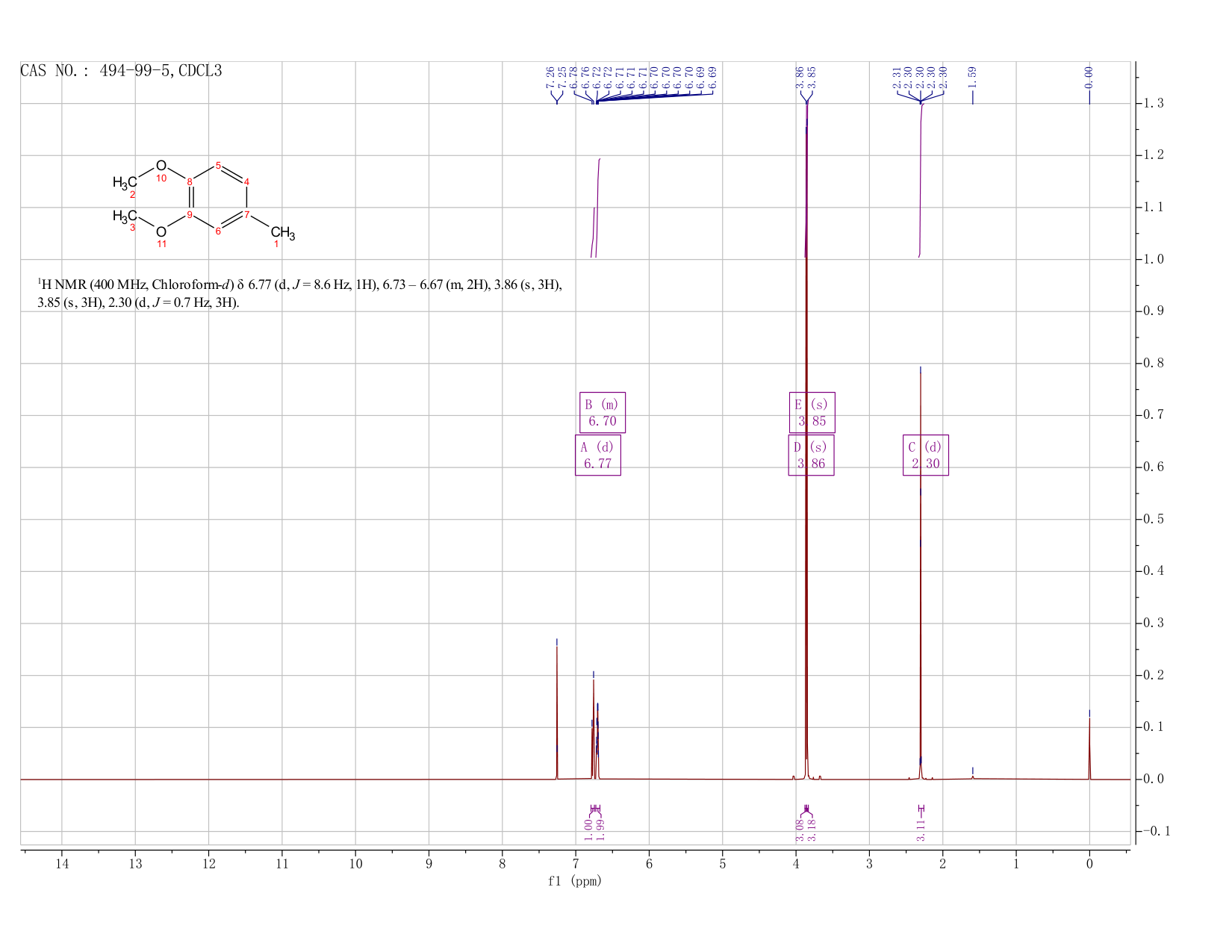Click the aromatic doublet peak at 6.77 ppm
This screenshot has height=952, width=1232.
pos(594,728)
